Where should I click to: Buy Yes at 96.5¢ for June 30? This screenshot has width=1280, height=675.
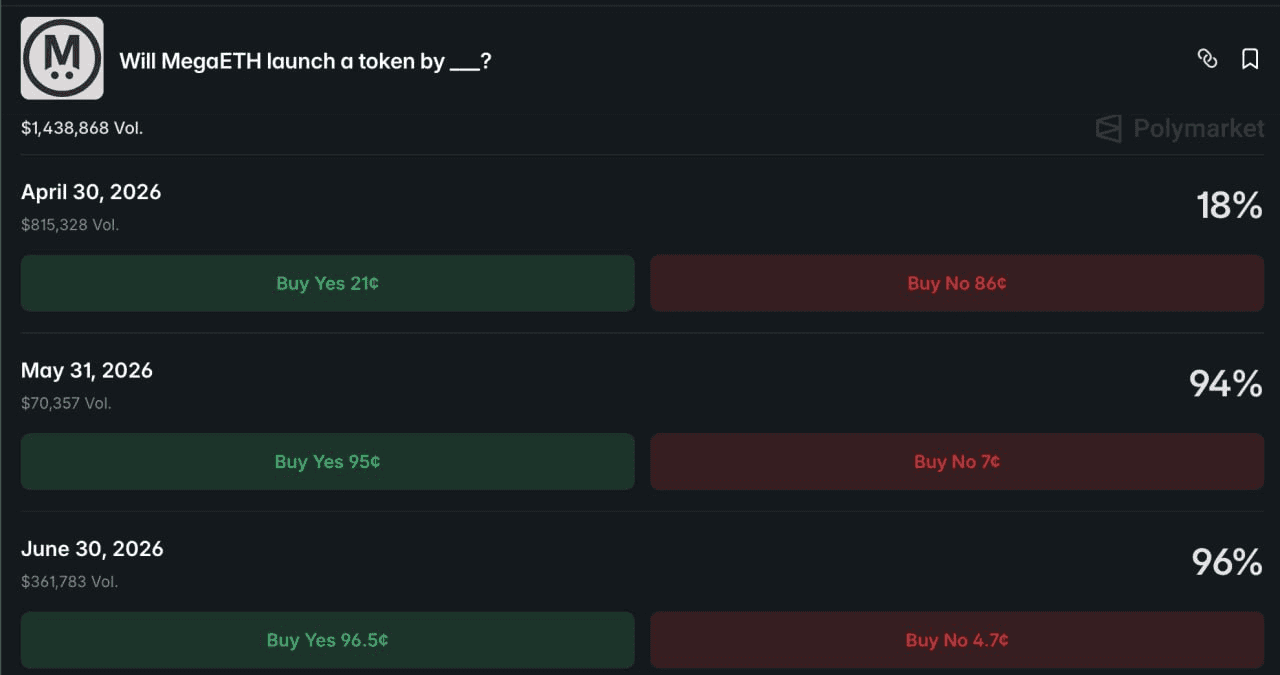327,640
